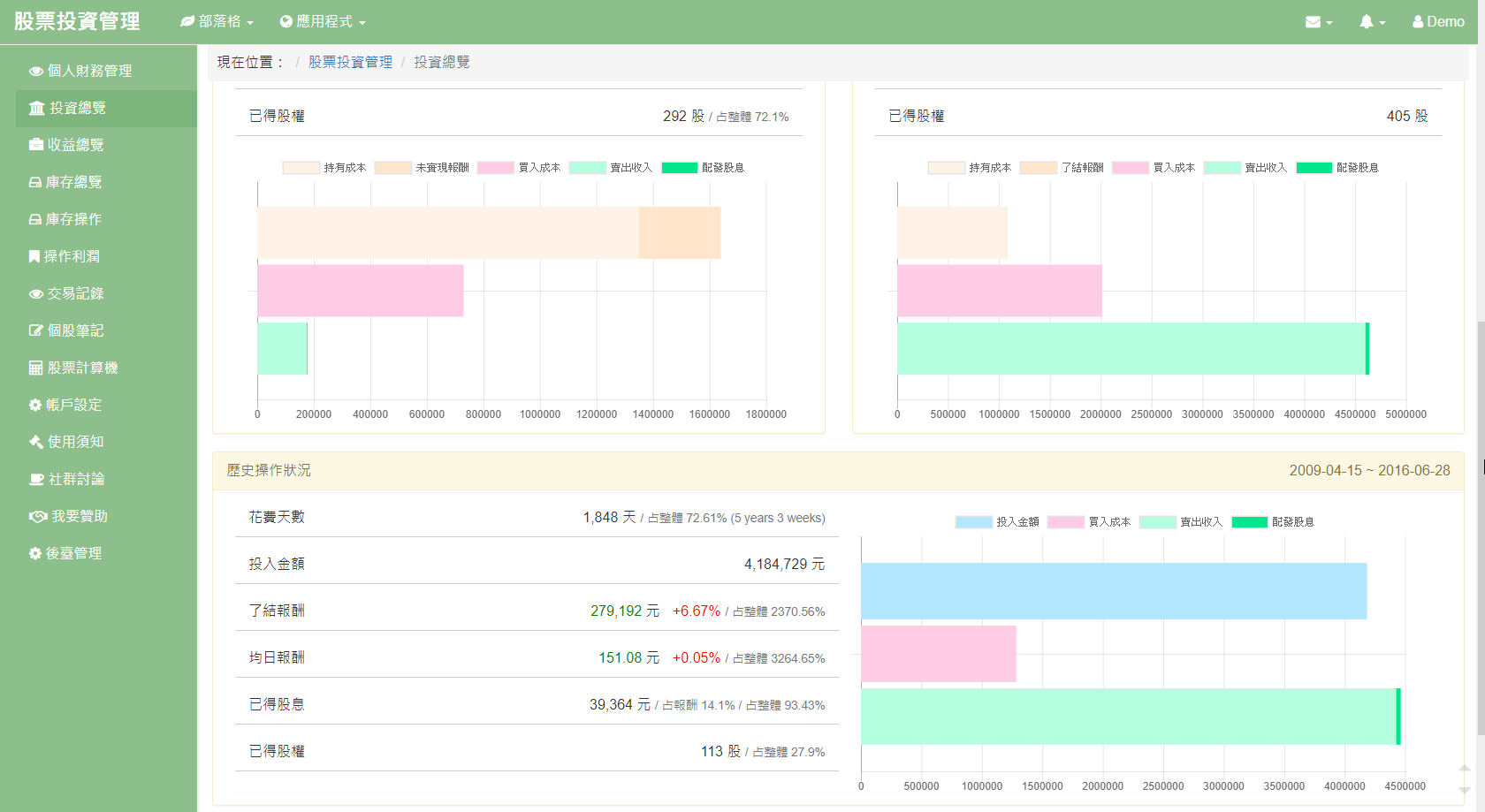Image resolution: width=1485 pixels, height=812 pixels.
Task: Click the briefcase icon for 收益總覽
Action: coord(35,145)
